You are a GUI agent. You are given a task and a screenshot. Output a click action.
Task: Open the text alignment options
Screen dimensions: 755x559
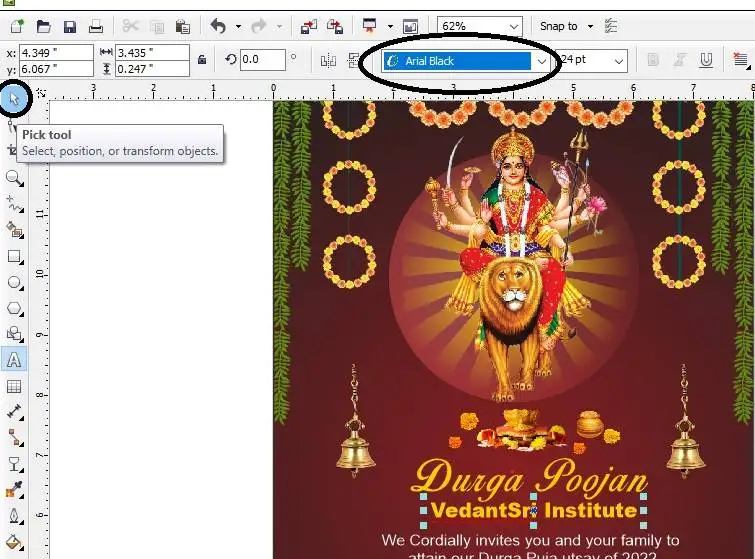[x=741, y=60]
